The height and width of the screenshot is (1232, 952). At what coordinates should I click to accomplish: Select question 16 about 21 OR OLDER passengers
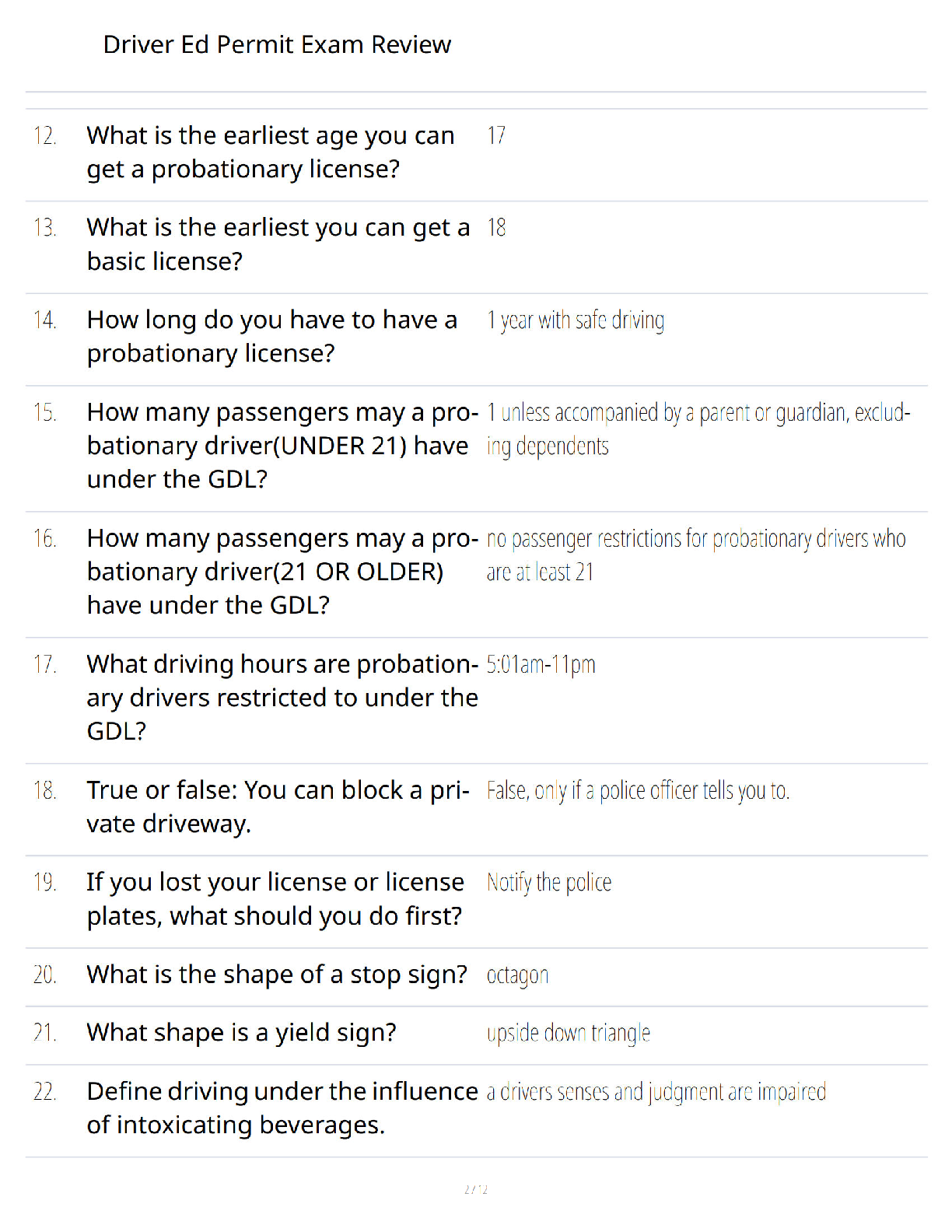[x=282, y=572]
